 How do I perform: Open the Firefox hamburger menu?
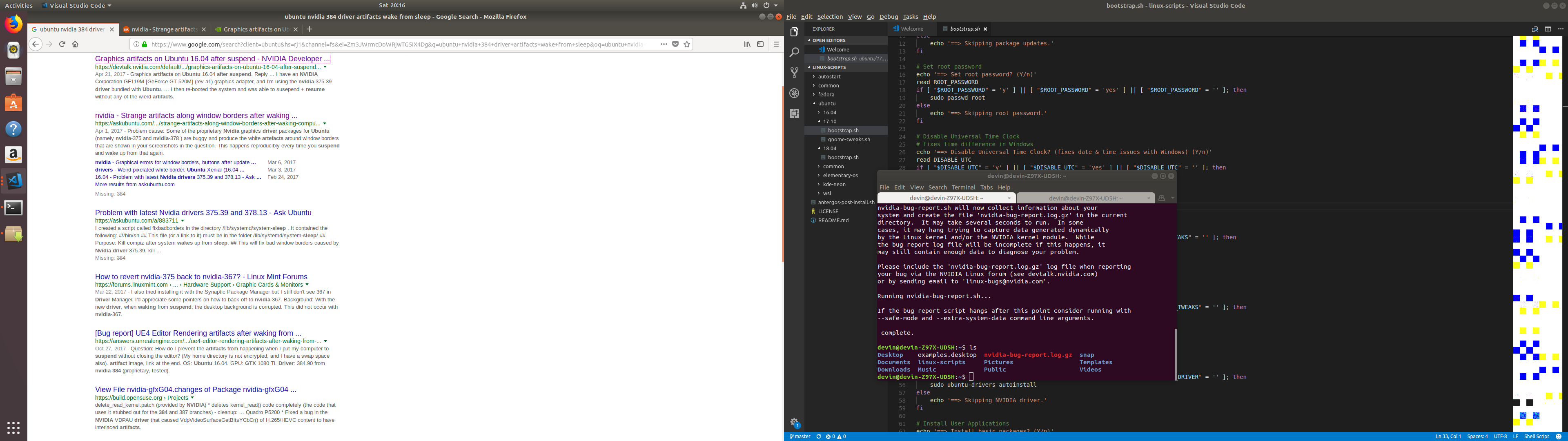(x=776, y=44)
